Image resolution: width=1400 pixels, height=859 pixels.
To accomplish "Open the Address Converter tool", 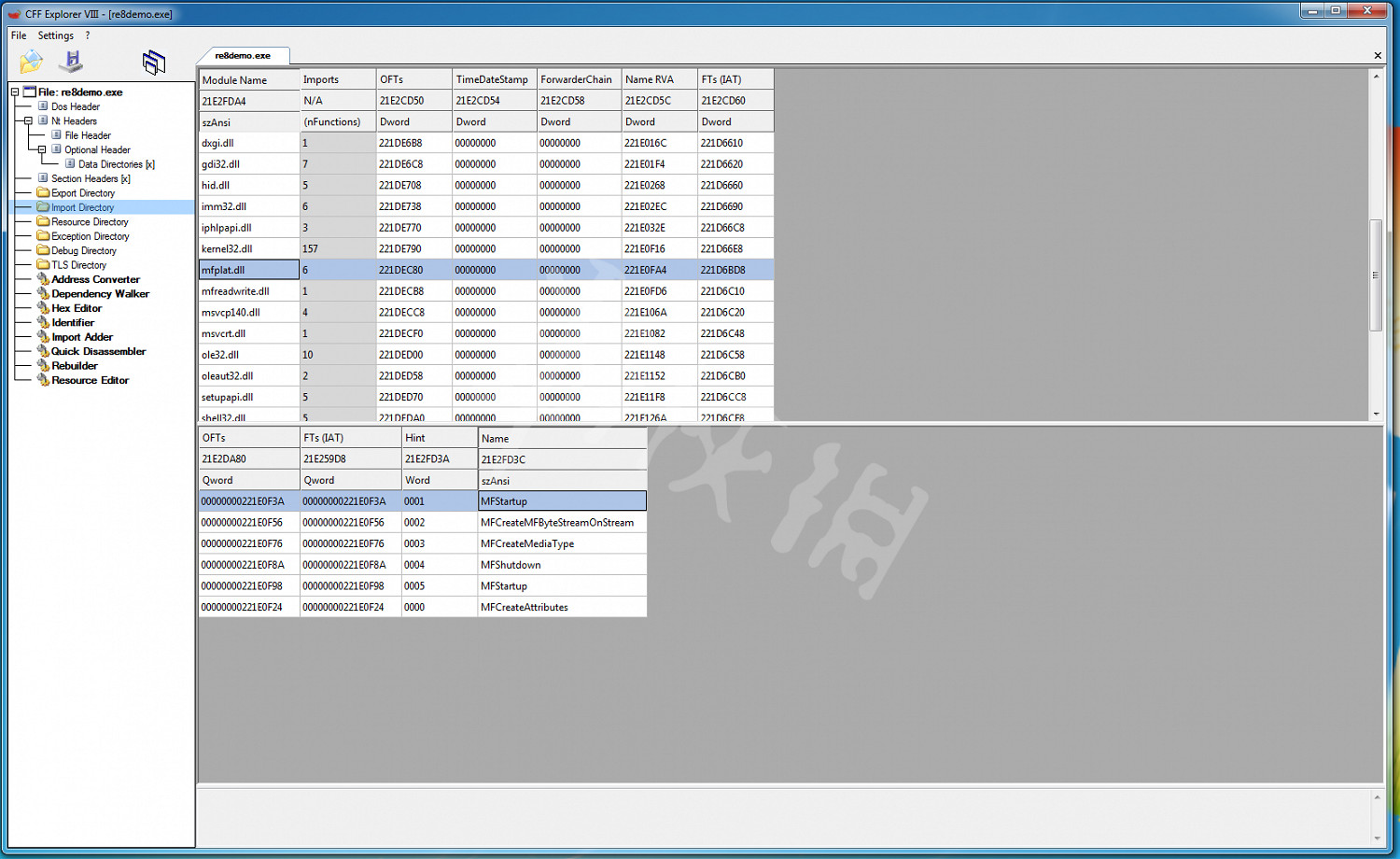I will 94,279.
